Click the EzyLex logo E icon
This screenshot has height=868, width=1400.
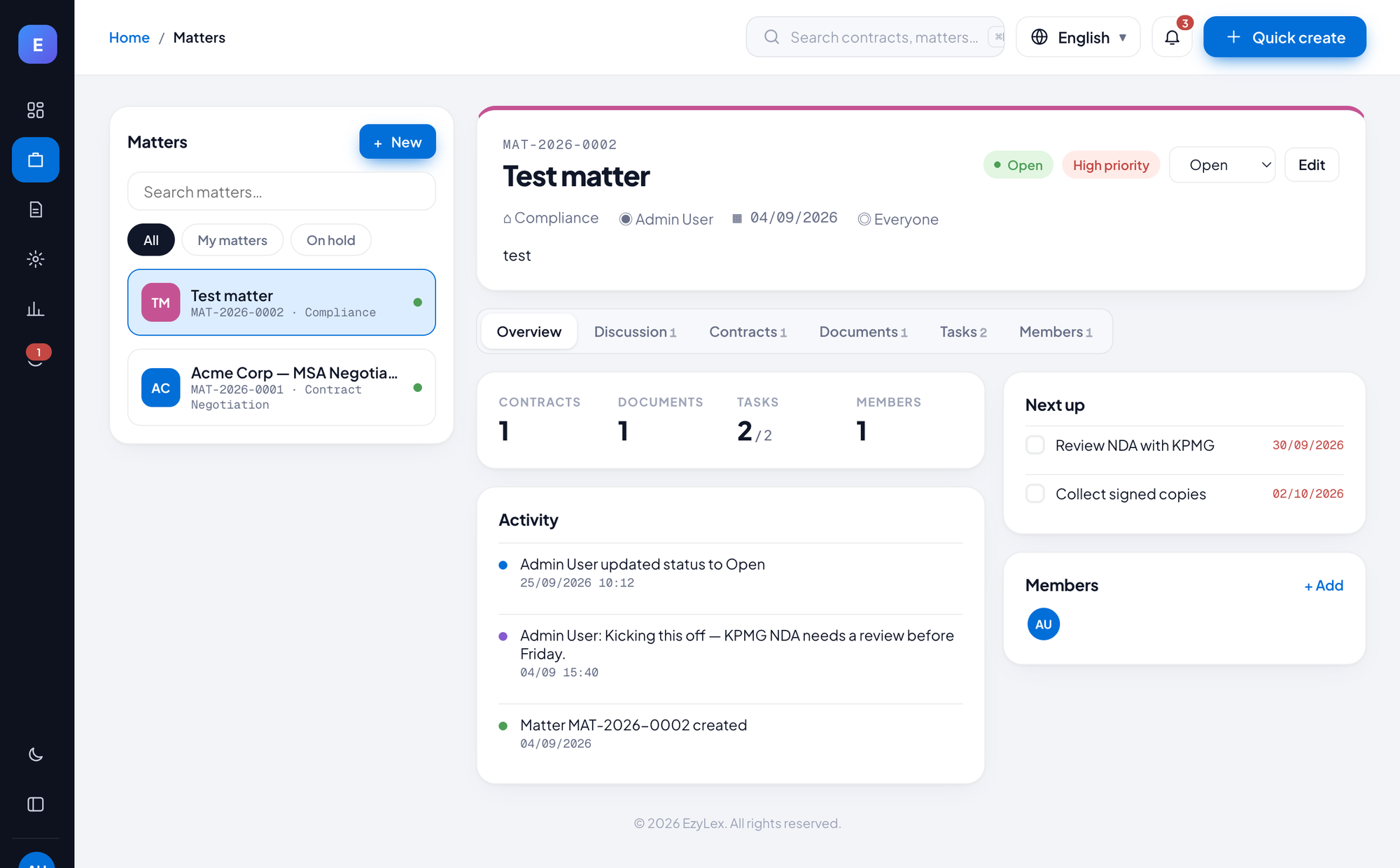38,44
